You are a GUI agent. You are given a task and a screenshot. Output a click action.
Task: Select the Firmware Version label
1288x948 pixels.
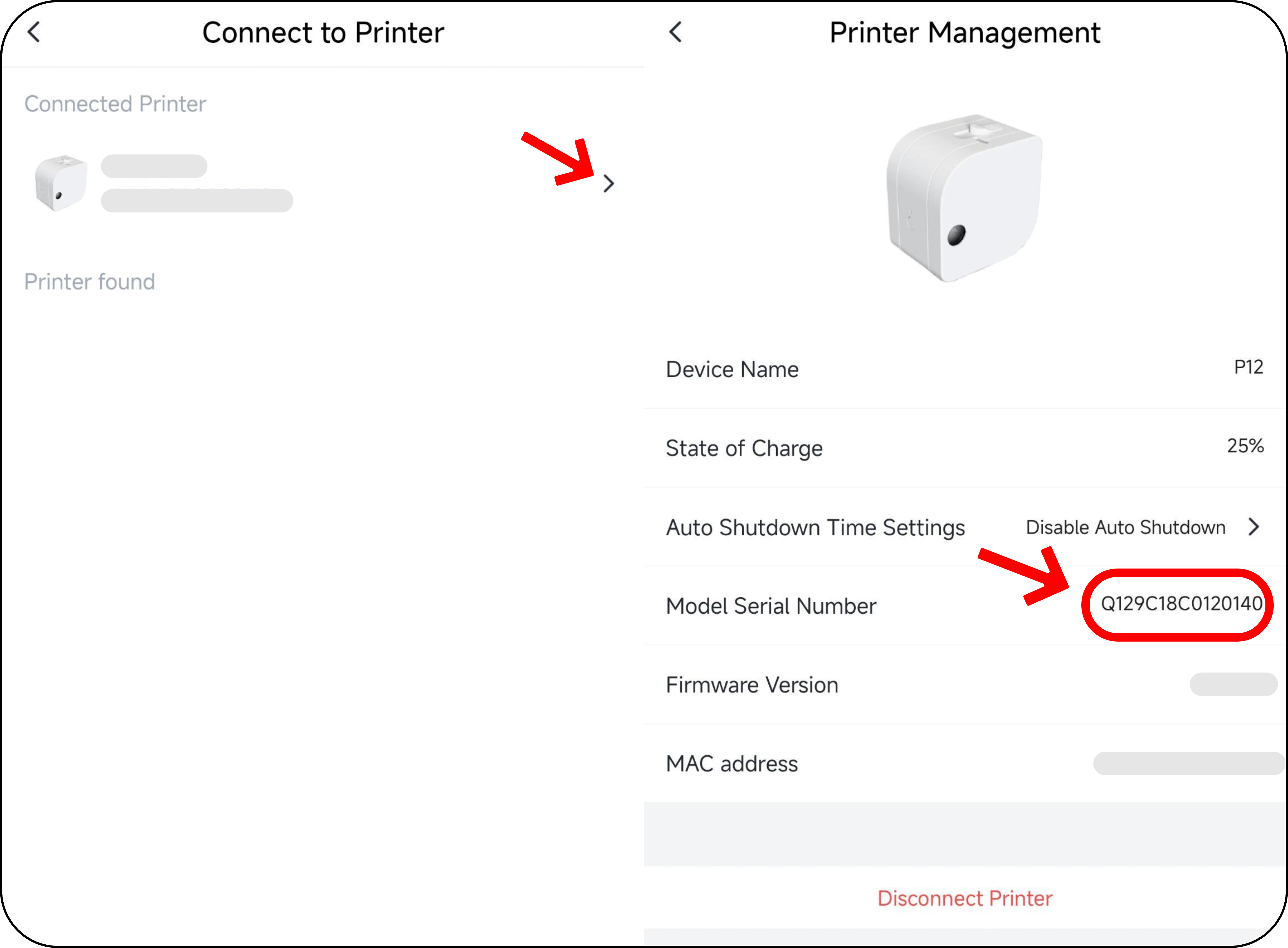pyautogui.click(x=752, y=685)
